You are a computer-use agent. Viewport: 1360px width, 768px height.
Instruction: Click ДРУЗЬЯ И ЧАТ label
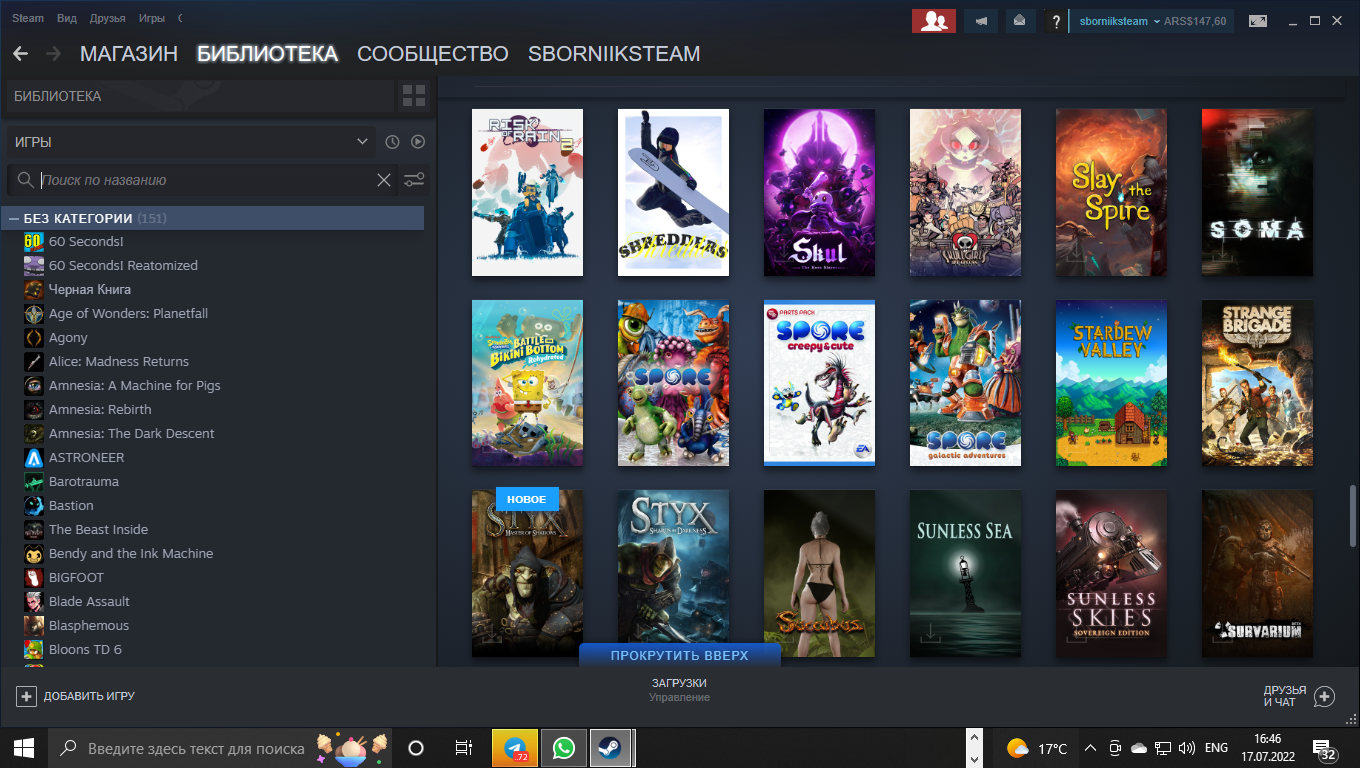(x=1285, y=696)
